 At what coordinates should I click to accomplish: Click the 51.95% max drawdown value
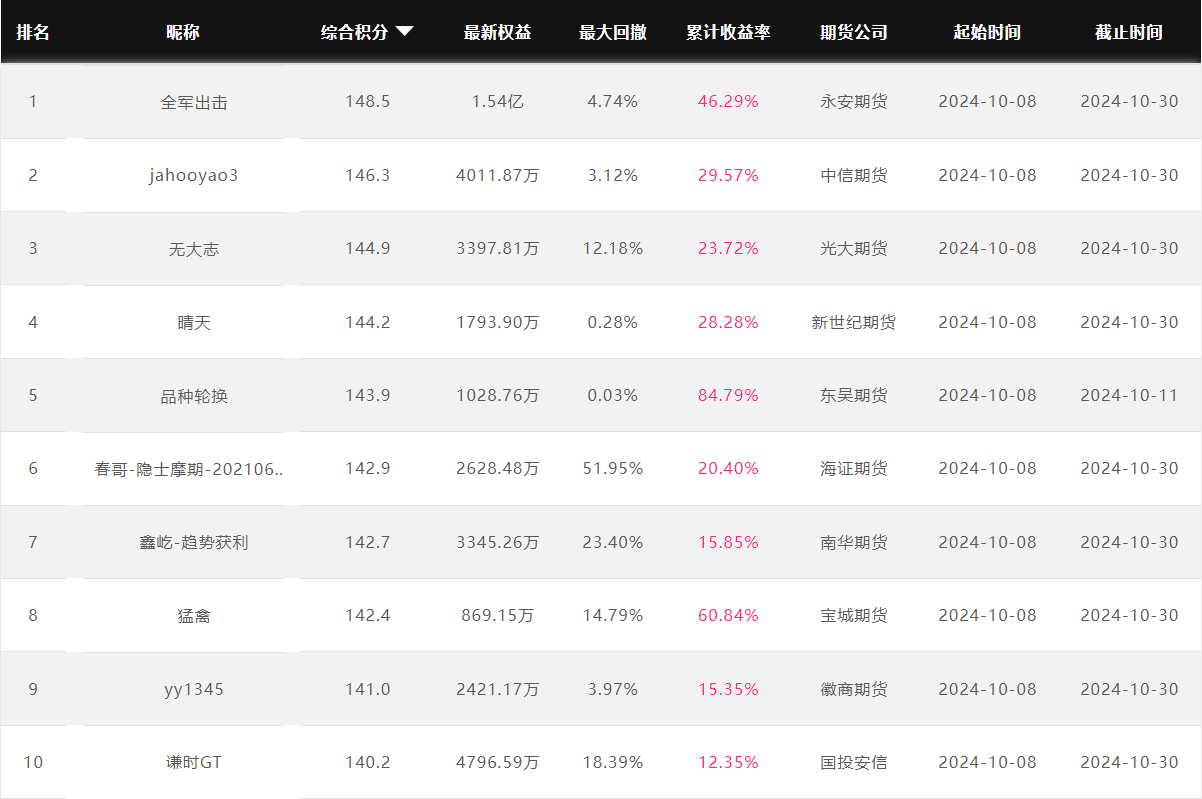613,468
